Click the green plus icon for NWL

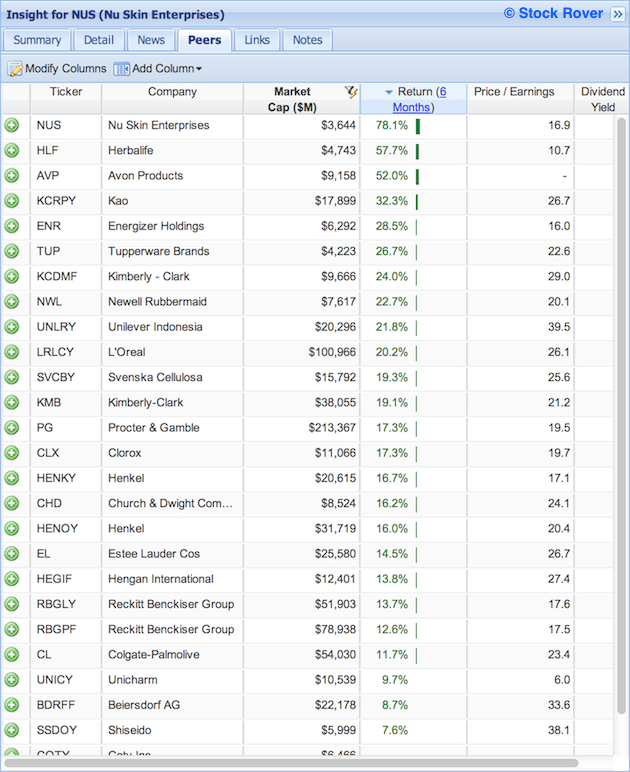11,301
